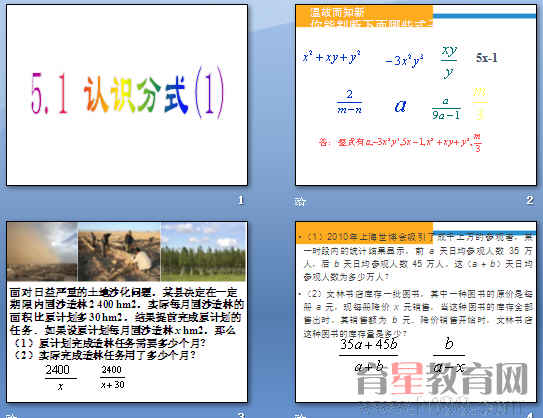Viewport: 543px width, 418px height.
Task: Click slide number 1 label
Action: pos(241,200)
